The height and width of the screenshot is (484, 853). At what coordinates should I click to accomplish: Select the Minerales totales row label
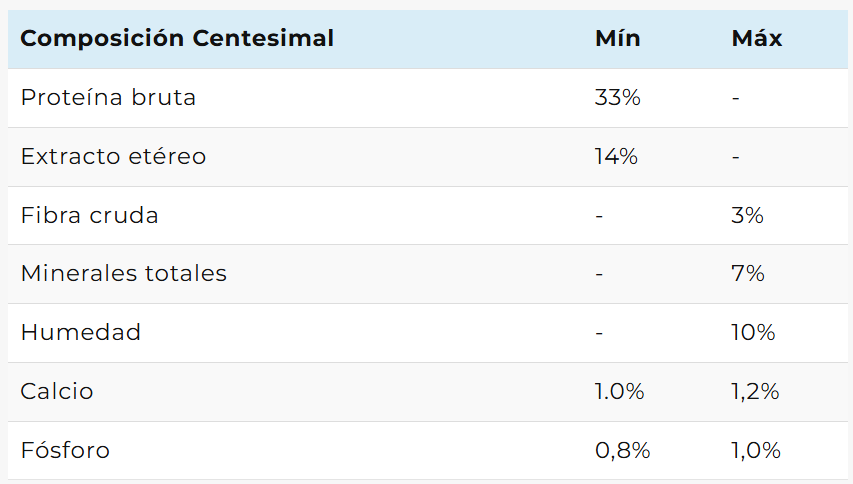tap(123, 273)
